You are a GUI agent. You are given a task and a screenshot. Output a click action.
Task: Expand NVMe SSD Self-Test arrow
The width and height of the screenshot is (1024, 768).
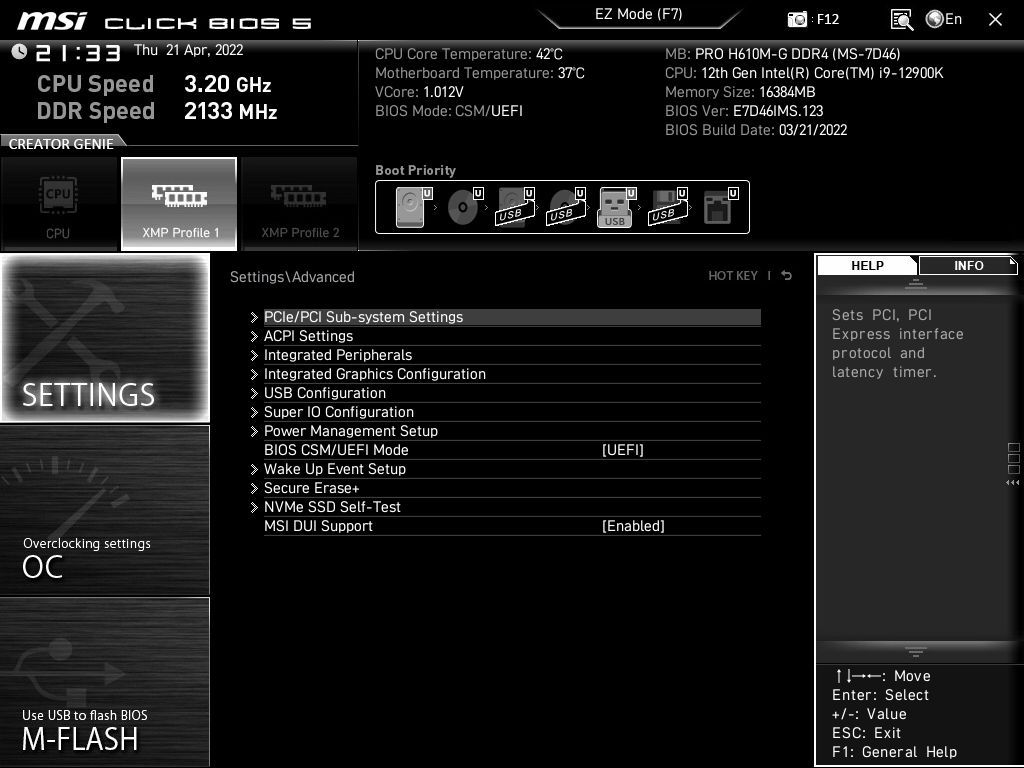click(254, 507)
